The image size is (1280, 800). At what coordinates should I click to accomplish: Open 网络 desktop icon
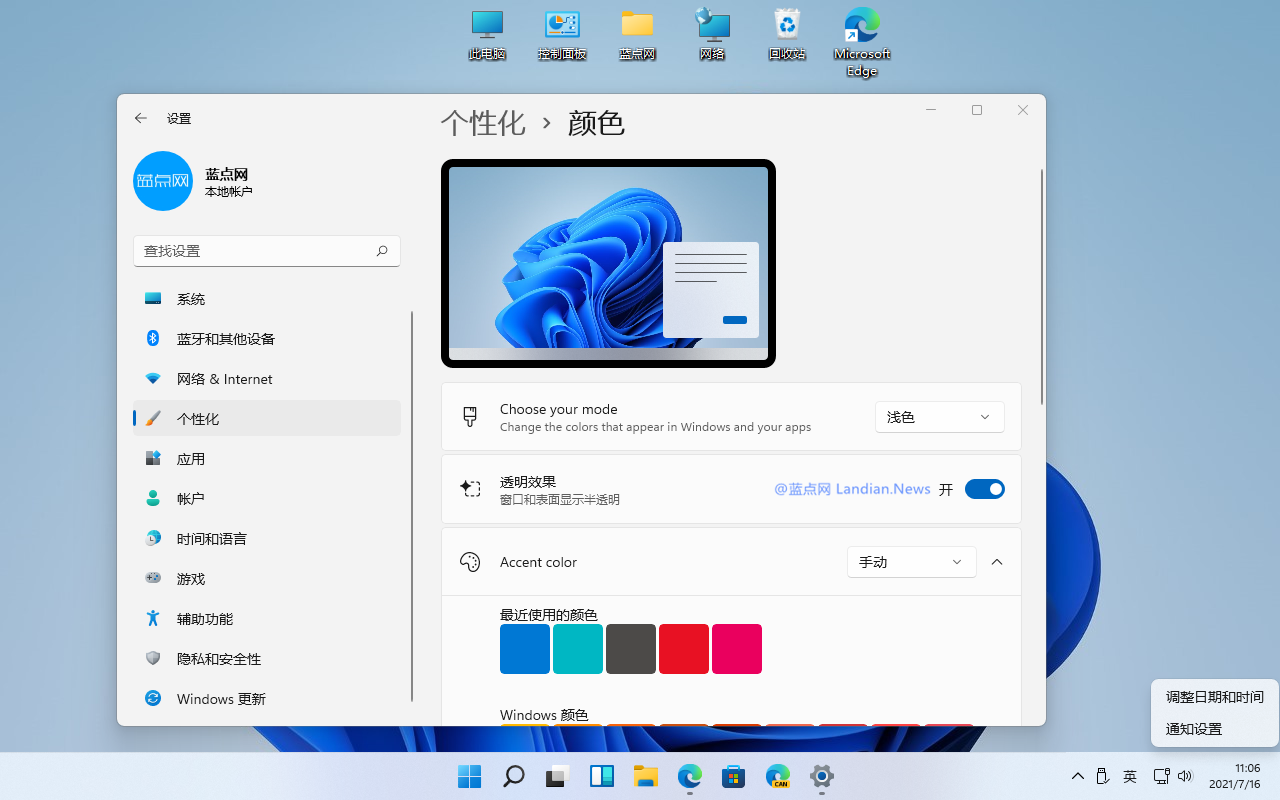tap(712, 34)
